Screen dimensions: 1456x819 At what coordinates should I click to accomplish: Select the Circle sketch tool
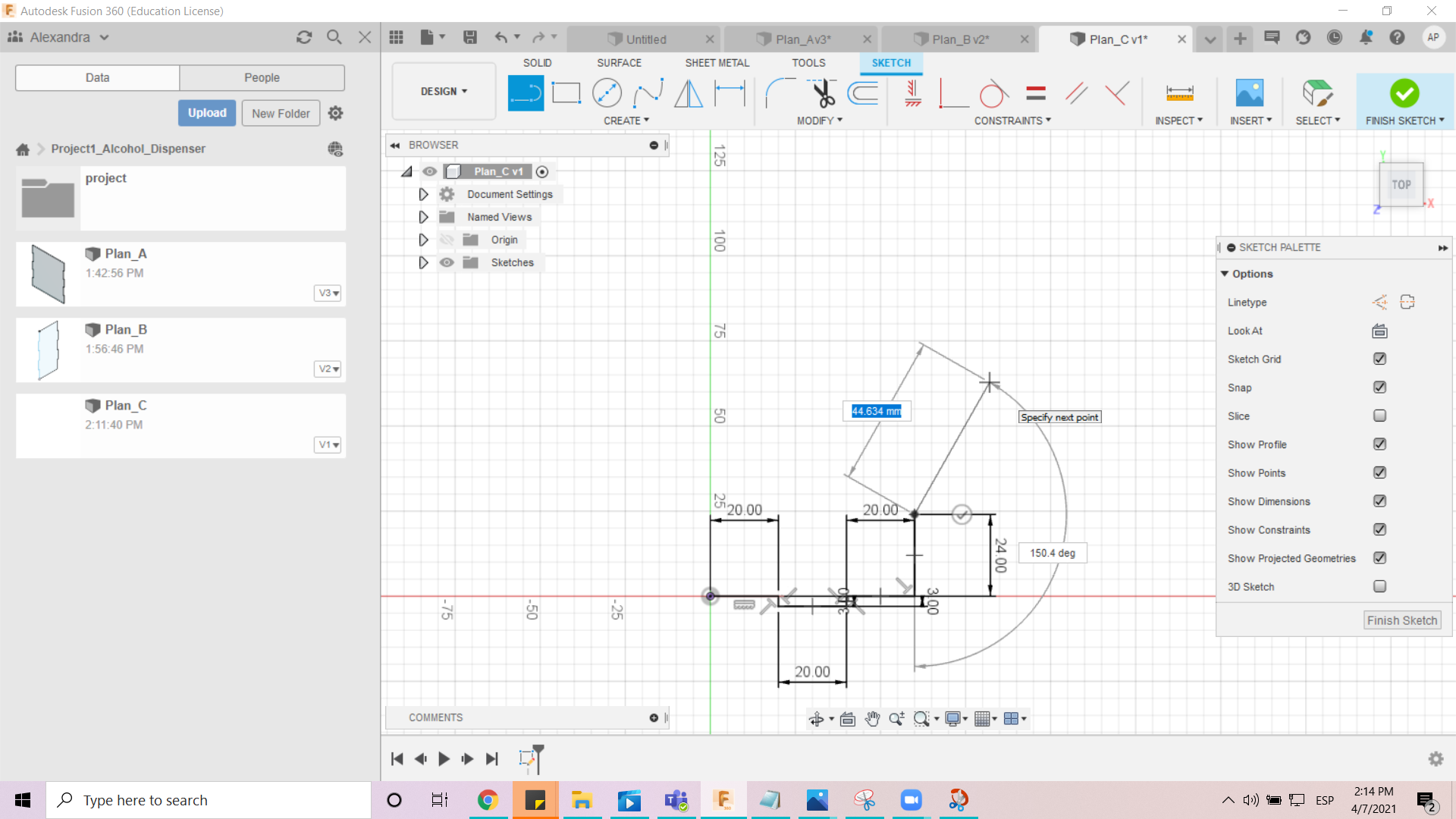(607, 92)
